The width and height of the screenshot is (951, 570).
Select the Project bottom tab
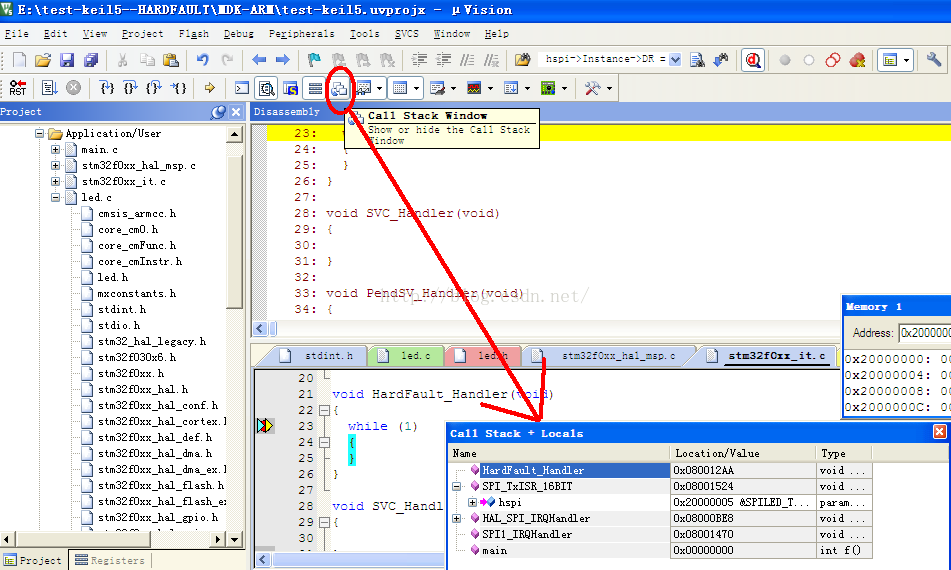[x=33, y=560]
